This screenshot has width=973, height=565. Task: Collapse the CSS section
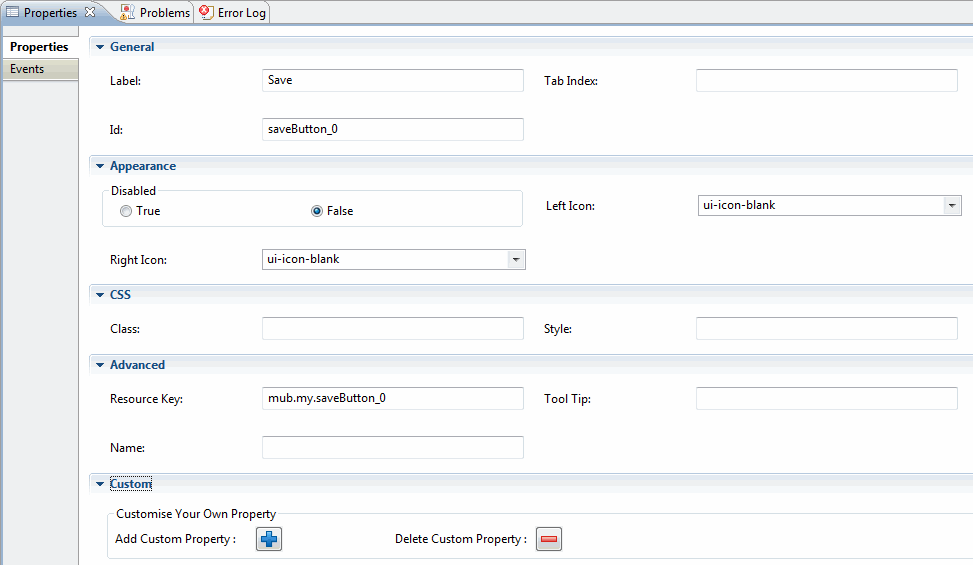tap(100, 295)
